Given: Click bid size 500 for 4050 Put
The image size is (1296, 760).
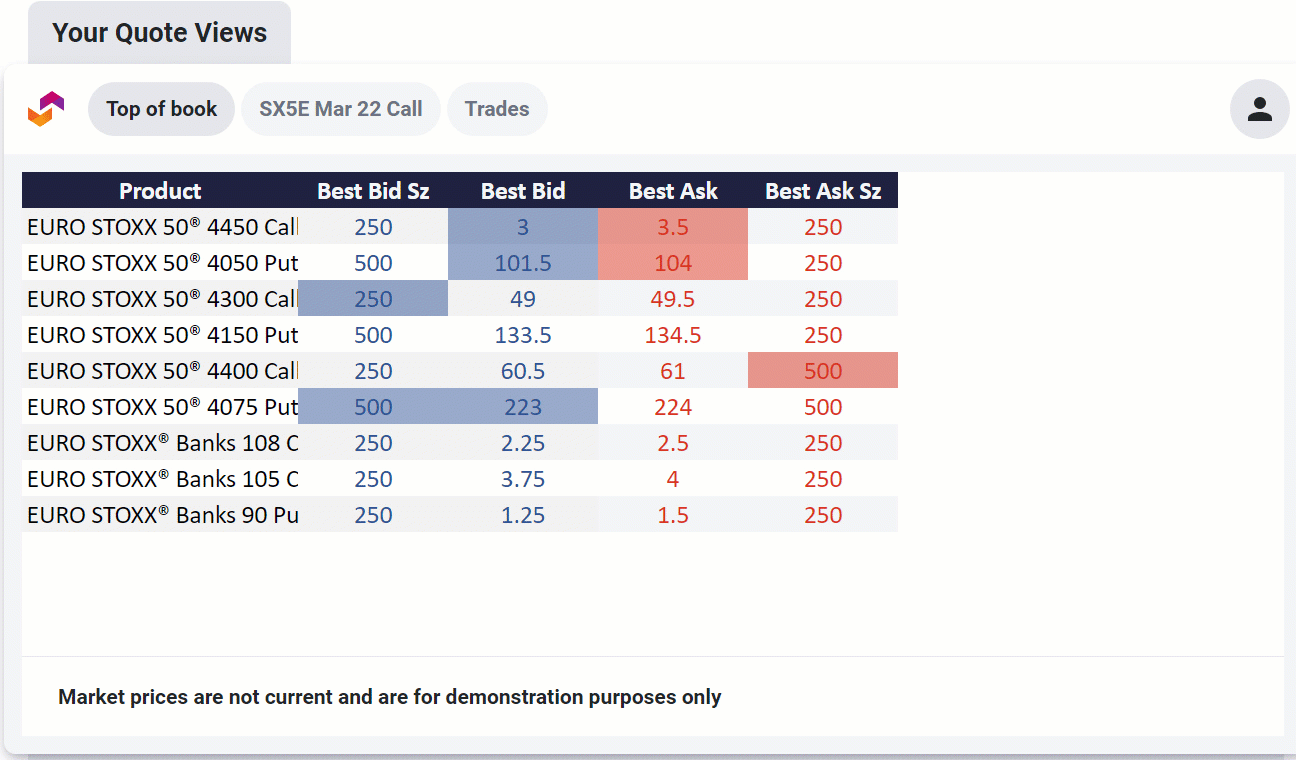Looking at the screenshot, I should pos(373,263).
